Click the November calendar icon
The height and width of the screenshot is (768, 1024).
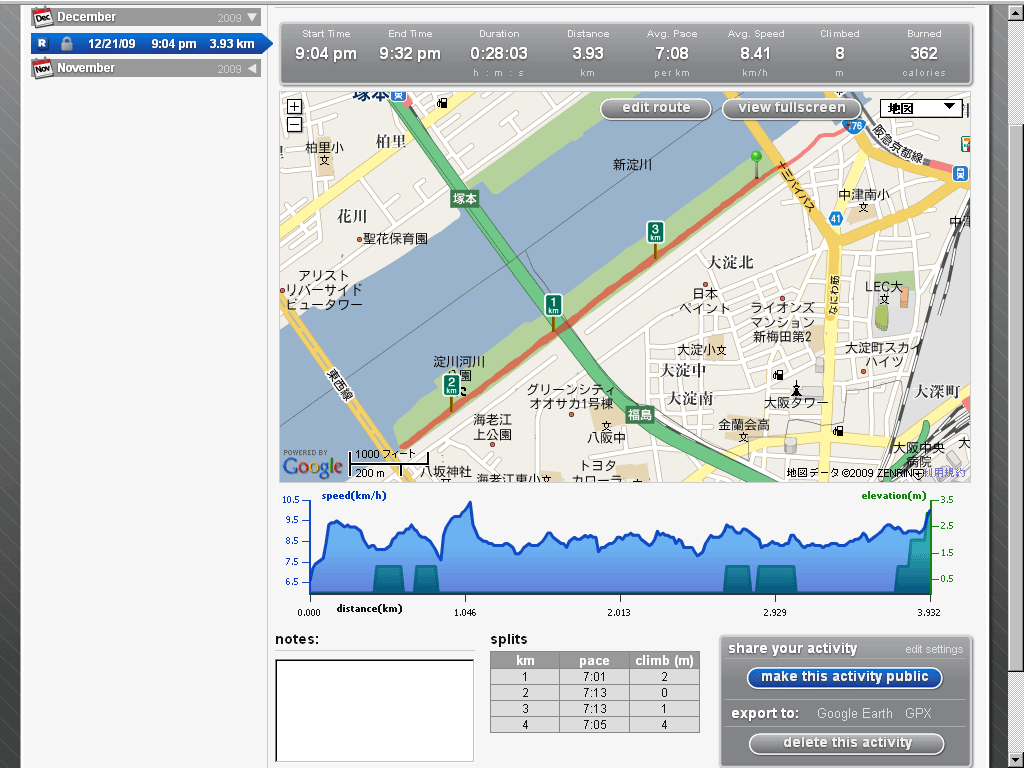click(x=42, y=68)
